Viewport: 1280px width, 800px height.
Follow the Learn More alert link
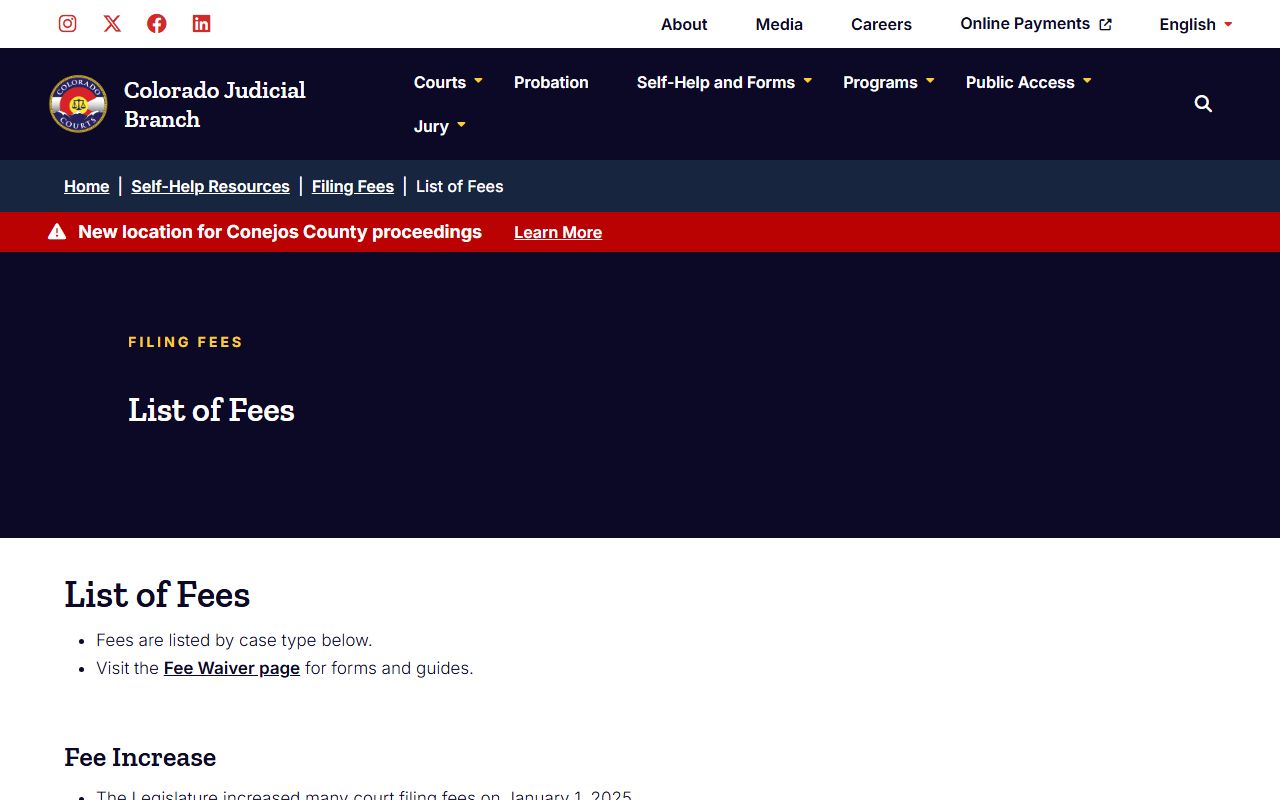558,232
